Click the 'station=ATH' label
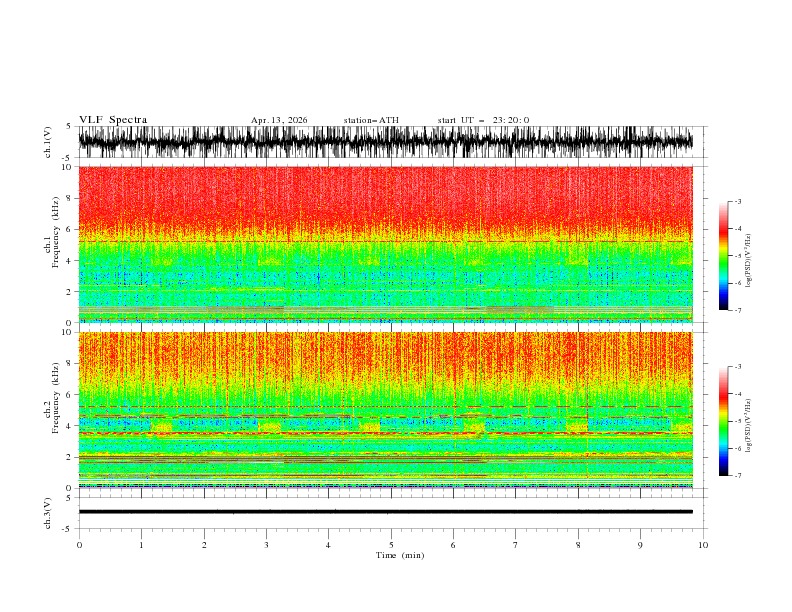 coord(371,120)
